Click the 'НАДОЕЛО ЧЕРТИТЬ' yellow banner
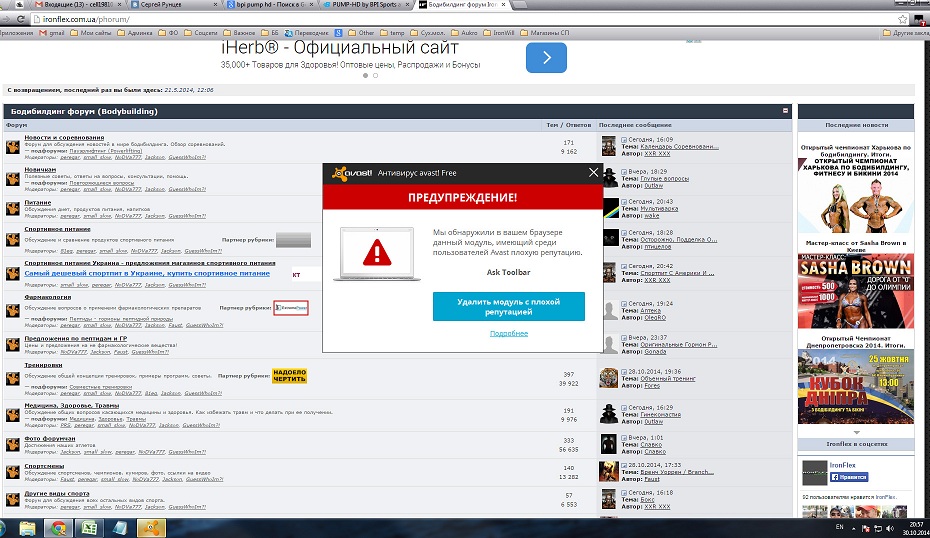 (290, 375)
